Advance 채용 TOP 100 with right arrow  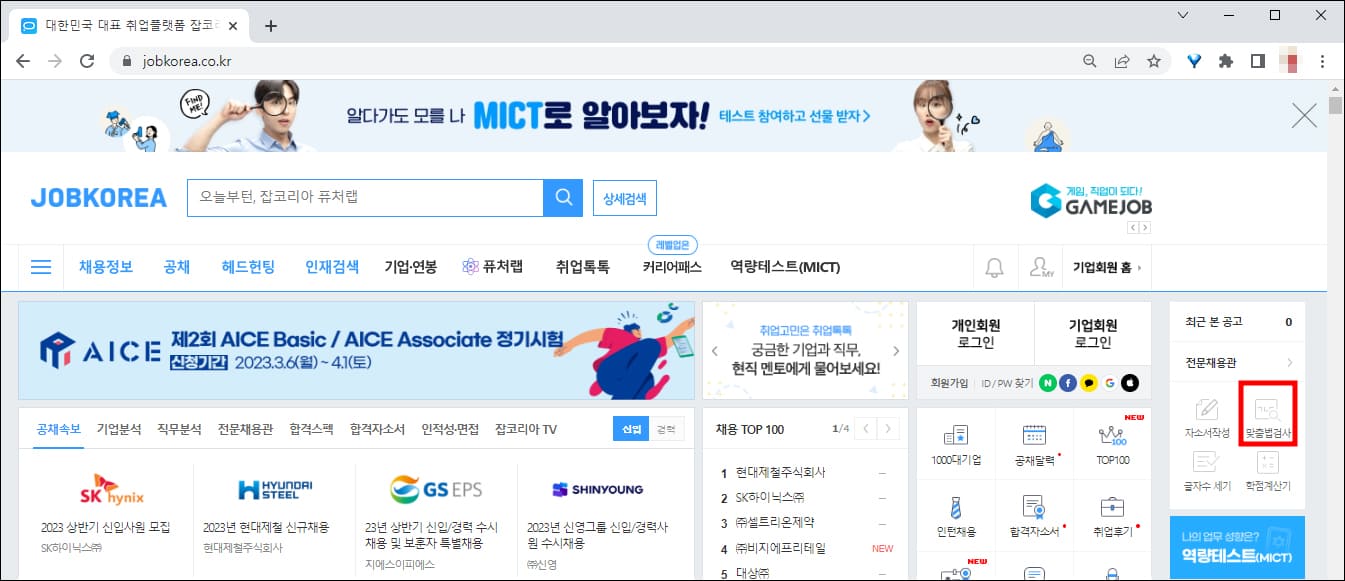887,429
